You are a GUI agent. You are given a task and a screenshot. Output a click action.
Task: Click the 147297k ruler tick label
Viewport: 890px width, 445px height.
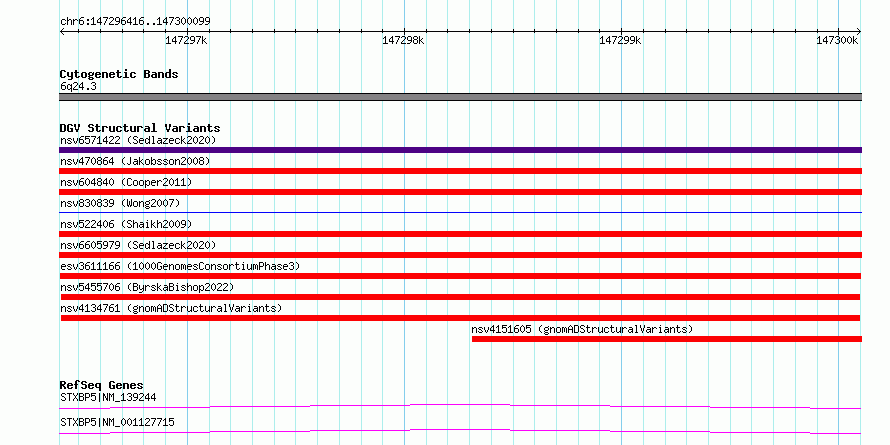pos(186,41)
